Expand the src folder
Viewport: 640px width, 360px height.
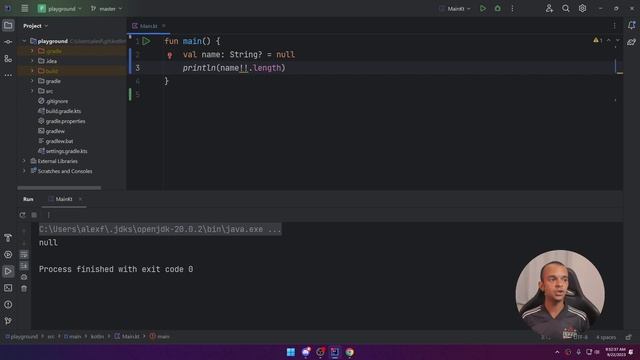(x=32, y=91)
